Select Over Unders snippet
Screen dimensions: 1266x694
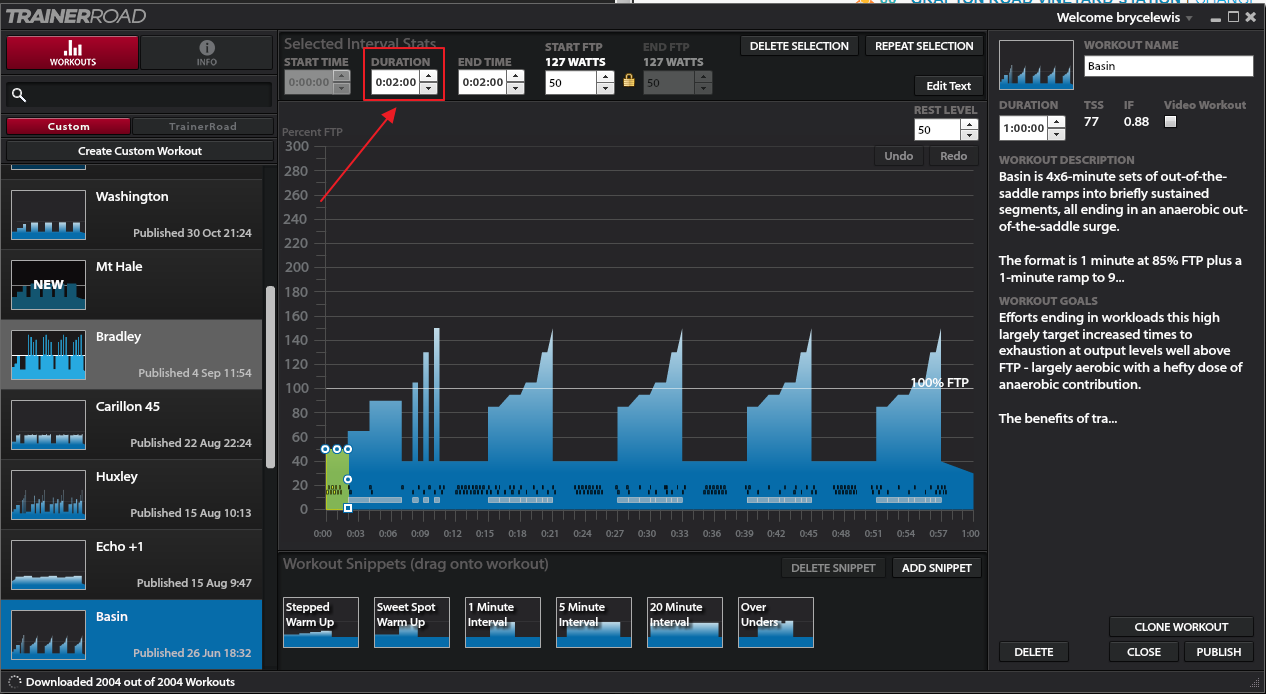pos(776,623)
